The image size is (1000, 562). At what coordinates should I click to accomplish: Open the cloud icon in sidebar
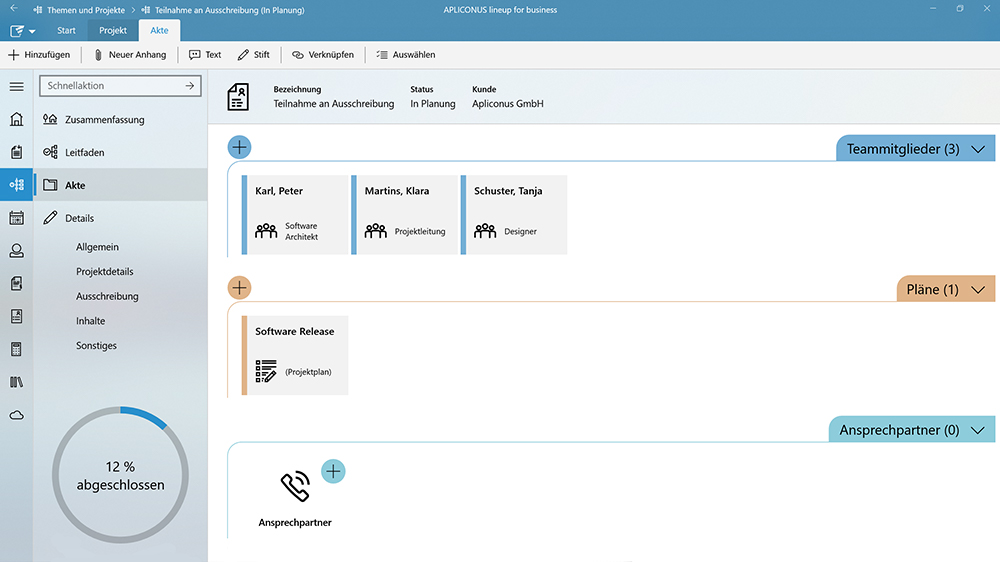17,415
